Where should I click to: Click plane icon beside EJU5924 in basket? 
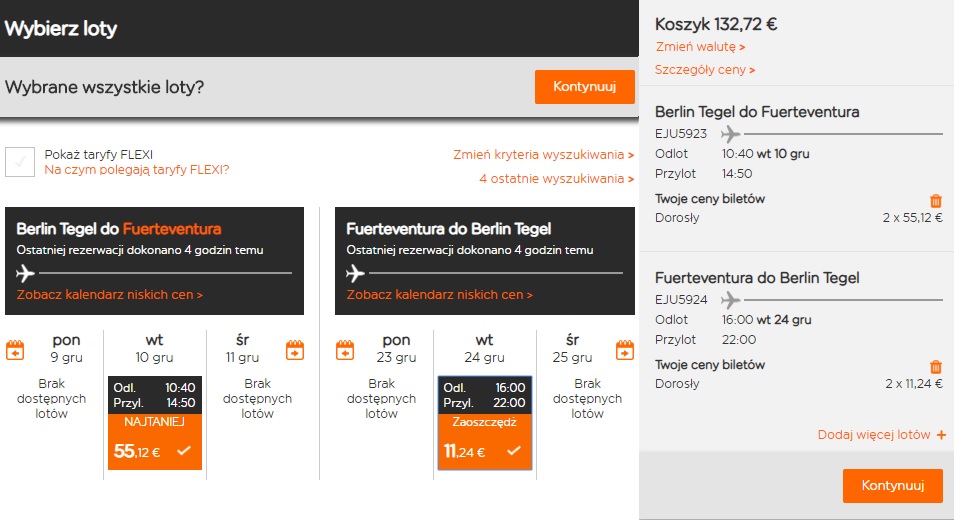[x=730, y=299]
